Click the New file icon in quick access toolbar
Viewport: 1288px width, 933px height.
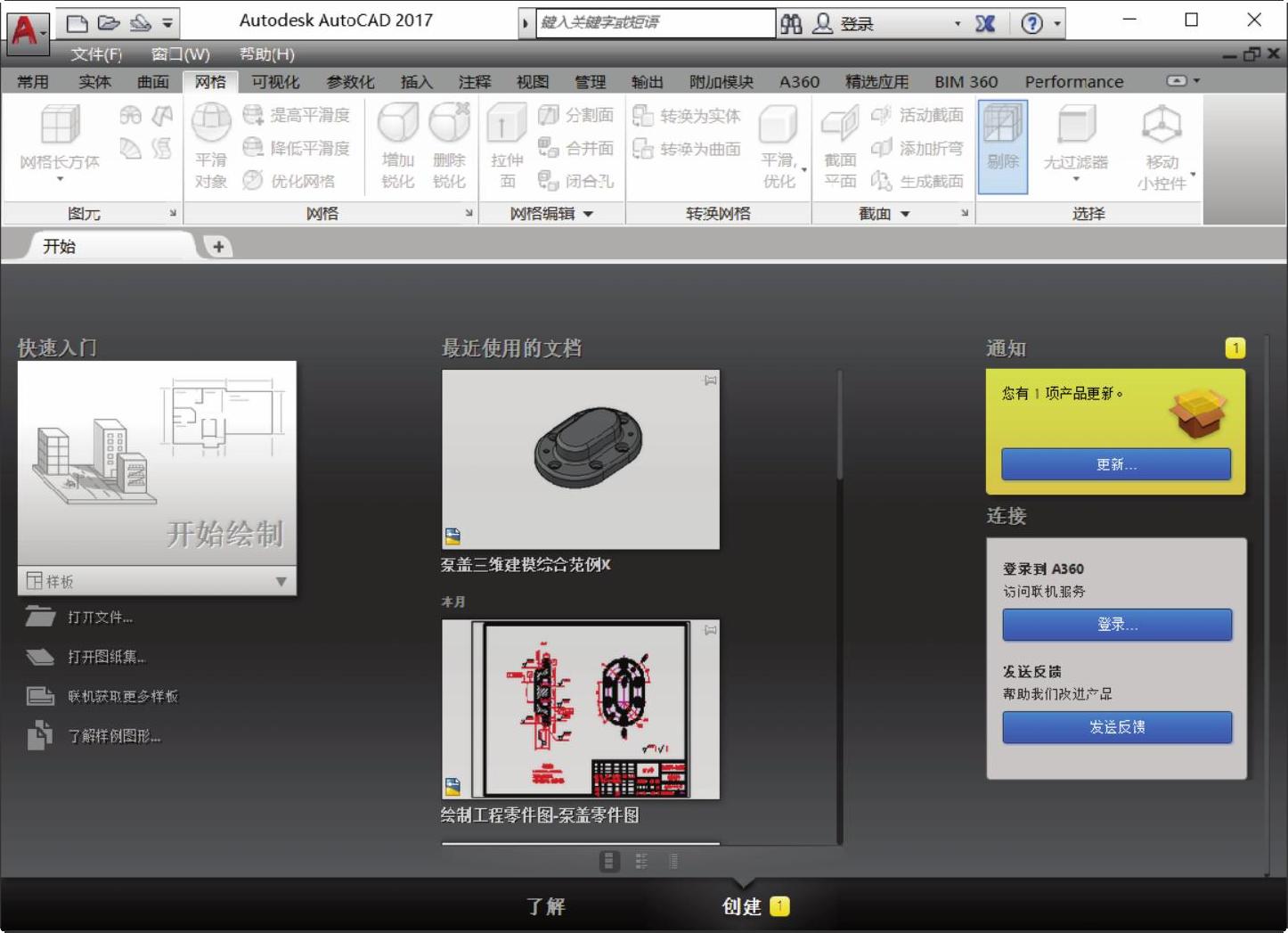(x=77, y=23)
